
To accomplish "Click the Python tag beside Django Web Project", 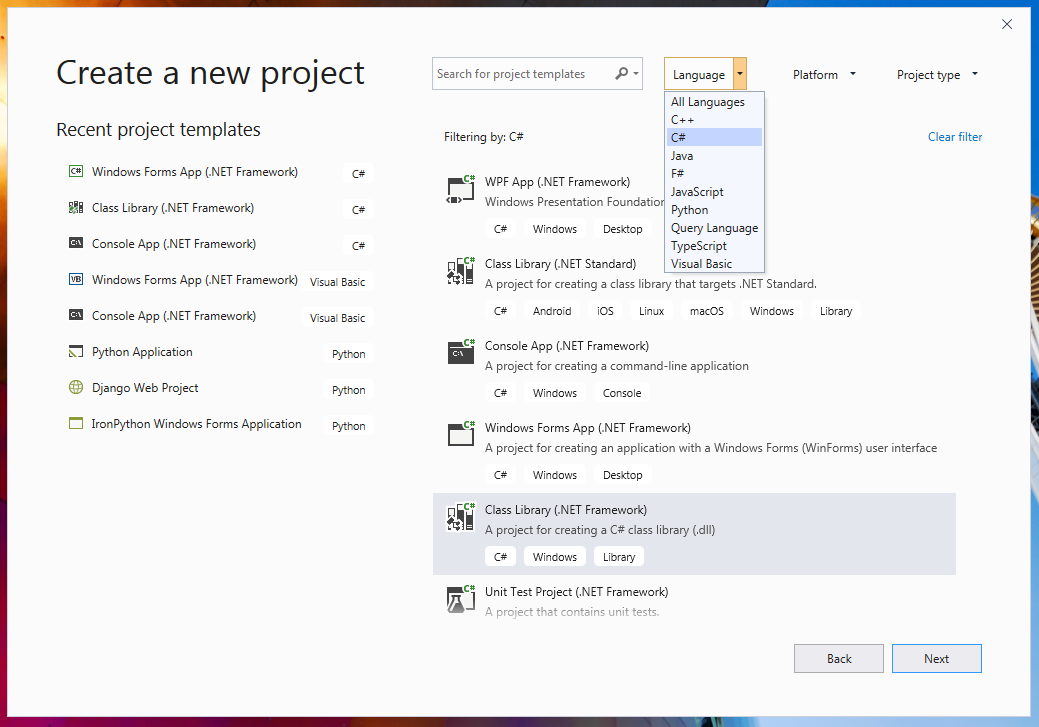I will point(349,390).
